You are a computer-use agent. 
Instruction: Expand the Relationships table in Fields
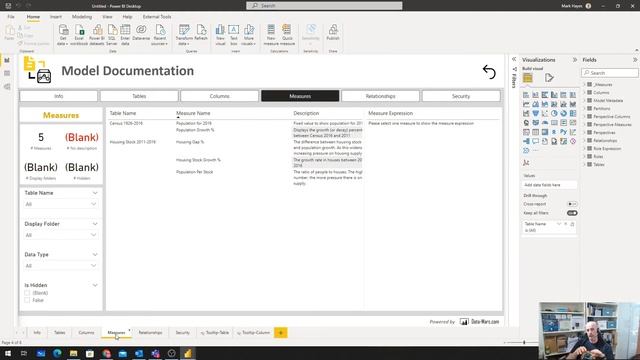click(x=584, y=140)
